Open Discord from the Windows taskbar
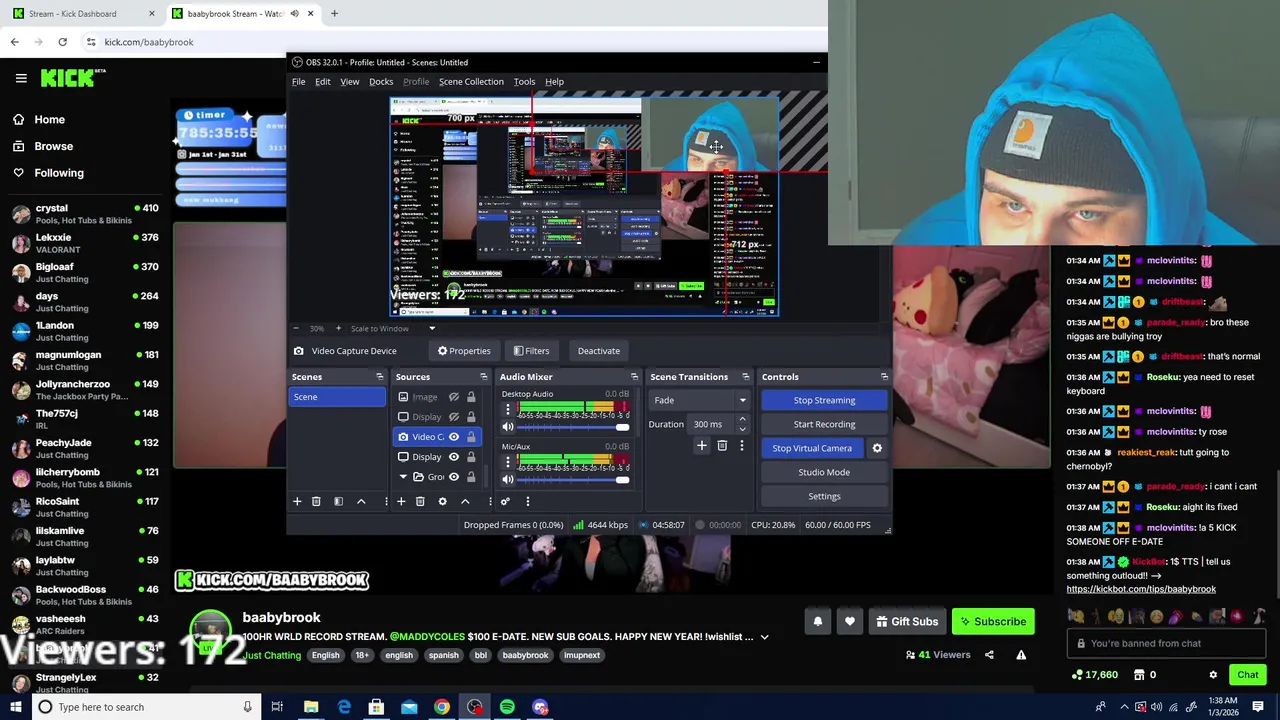Viewport: 1280px width, 720px height. pyautogui.click(x=540, y=707)
